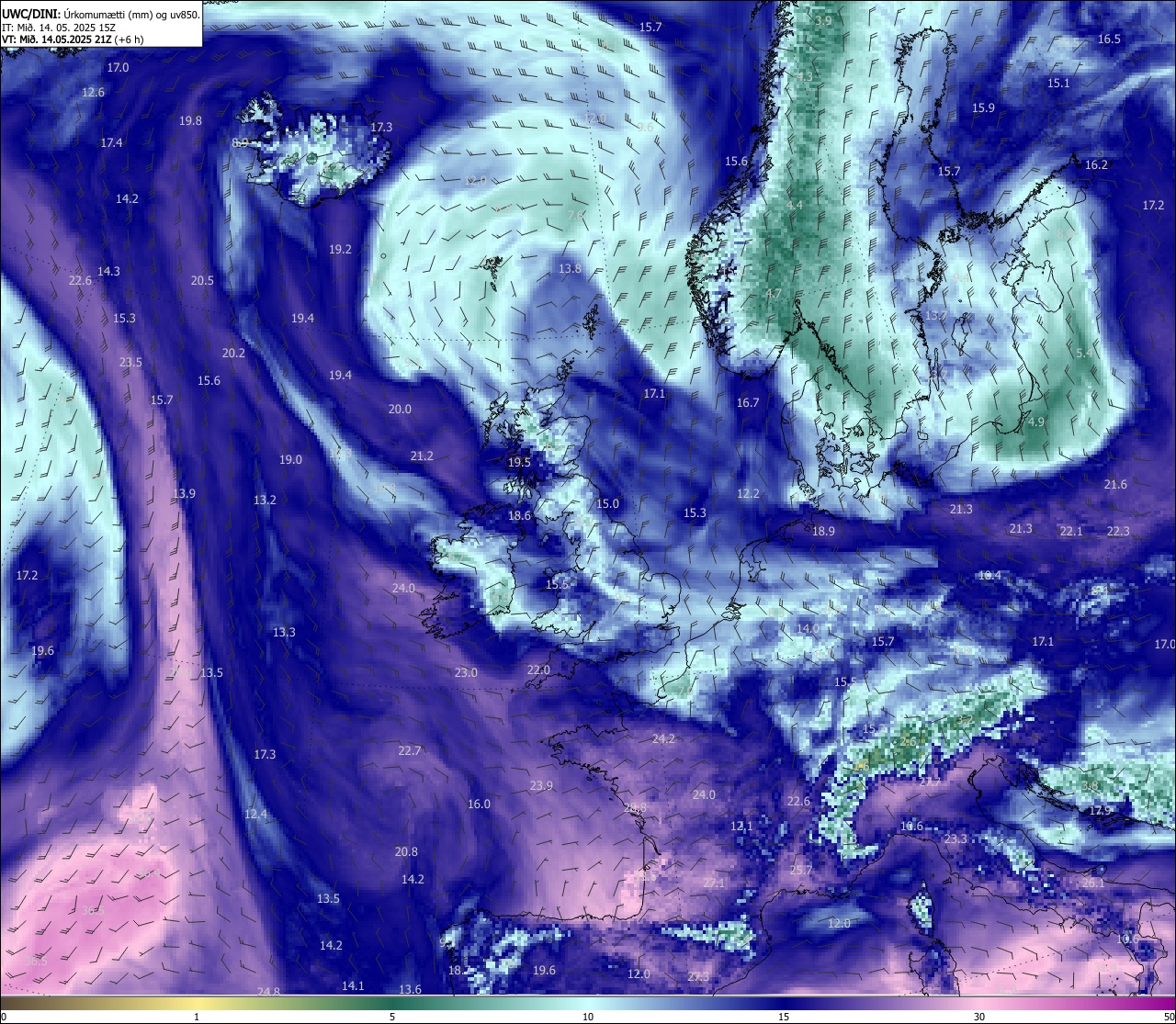The height and width of the screenshot is (1024, 1176).
Task: Click the map value 23.0
Action: click(x=466, y=672)
